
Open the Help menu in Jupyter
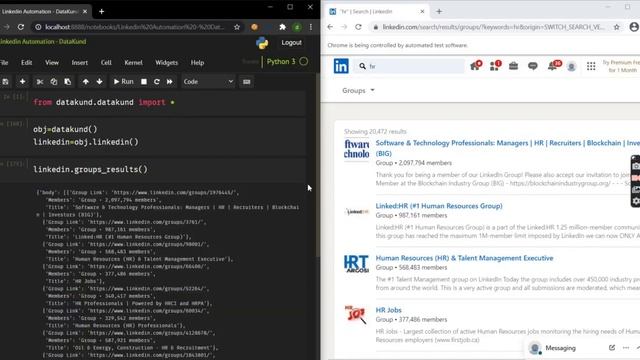click(x=197, y=62)
